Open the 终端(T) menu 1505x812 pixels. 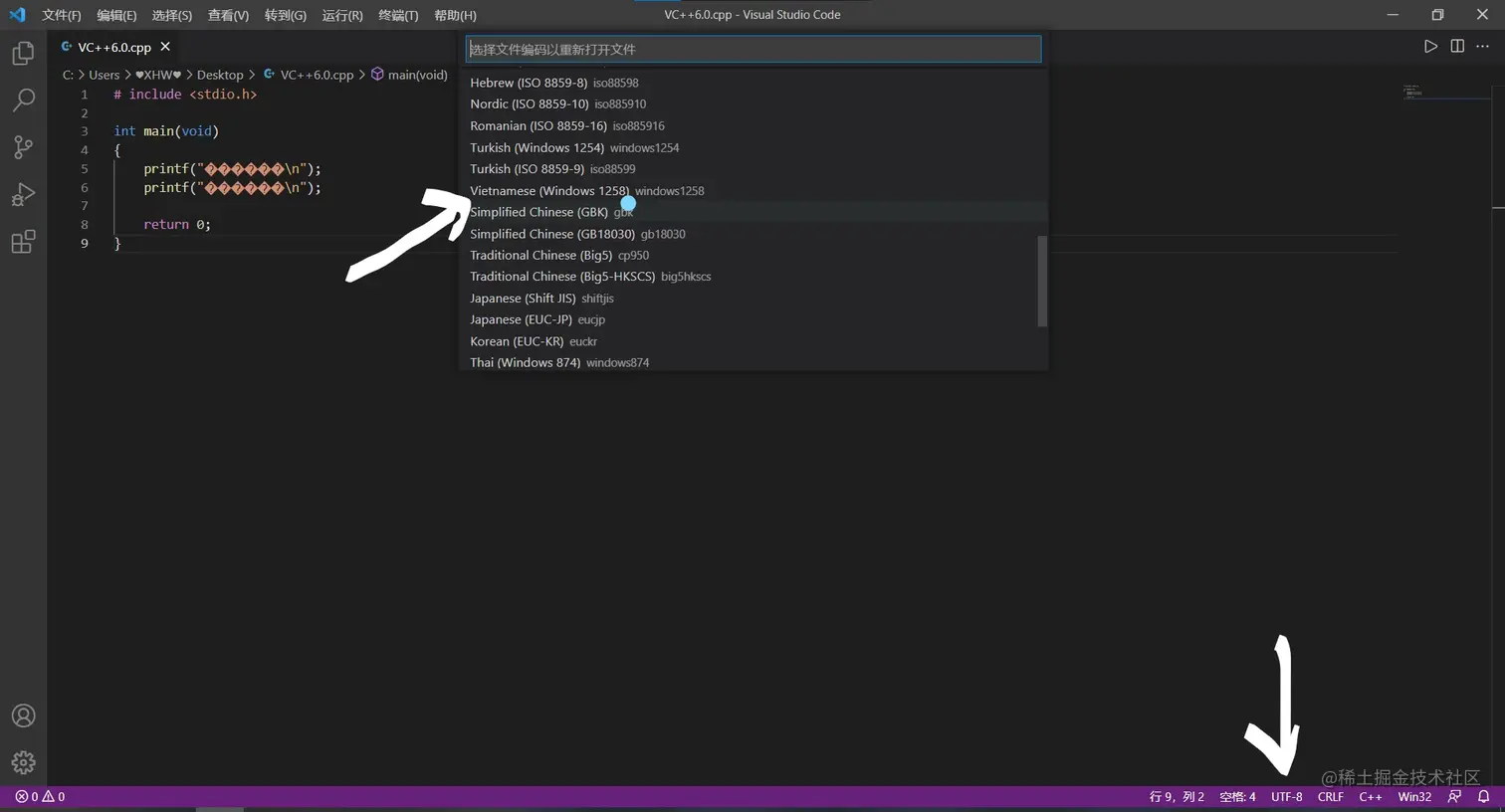point(398,15)
